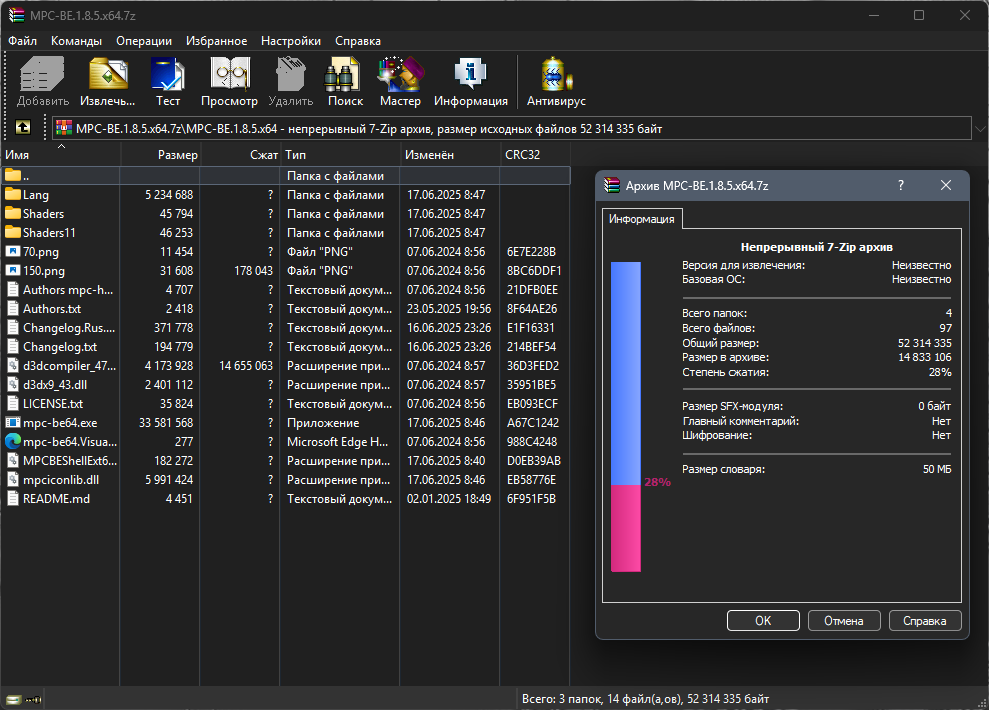Click the Extract To (Извлечь) toolbar icon
Screen dimensions: 989x710
108,76
